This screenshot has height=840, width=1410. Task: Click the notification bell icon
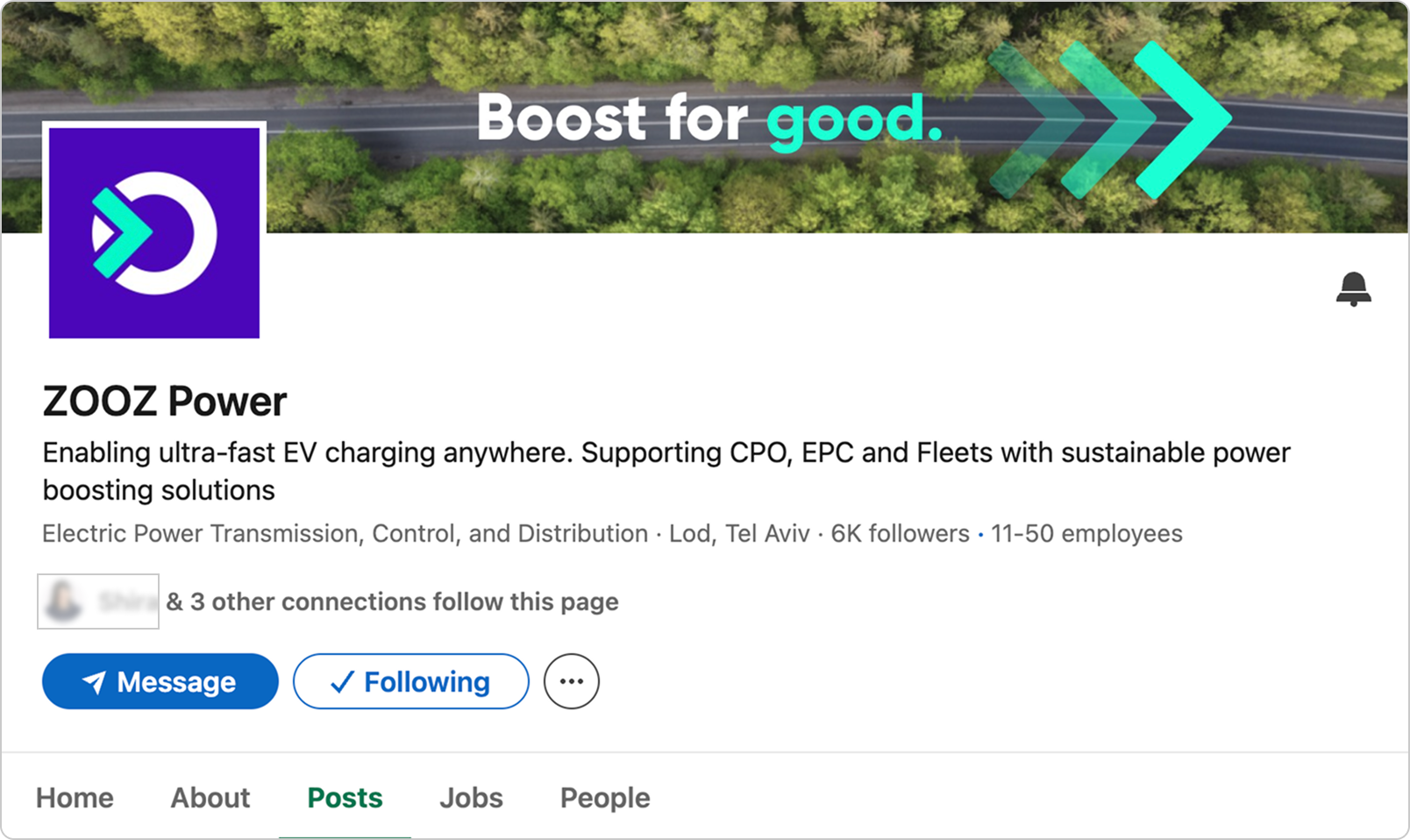[x=1353, y=288]
